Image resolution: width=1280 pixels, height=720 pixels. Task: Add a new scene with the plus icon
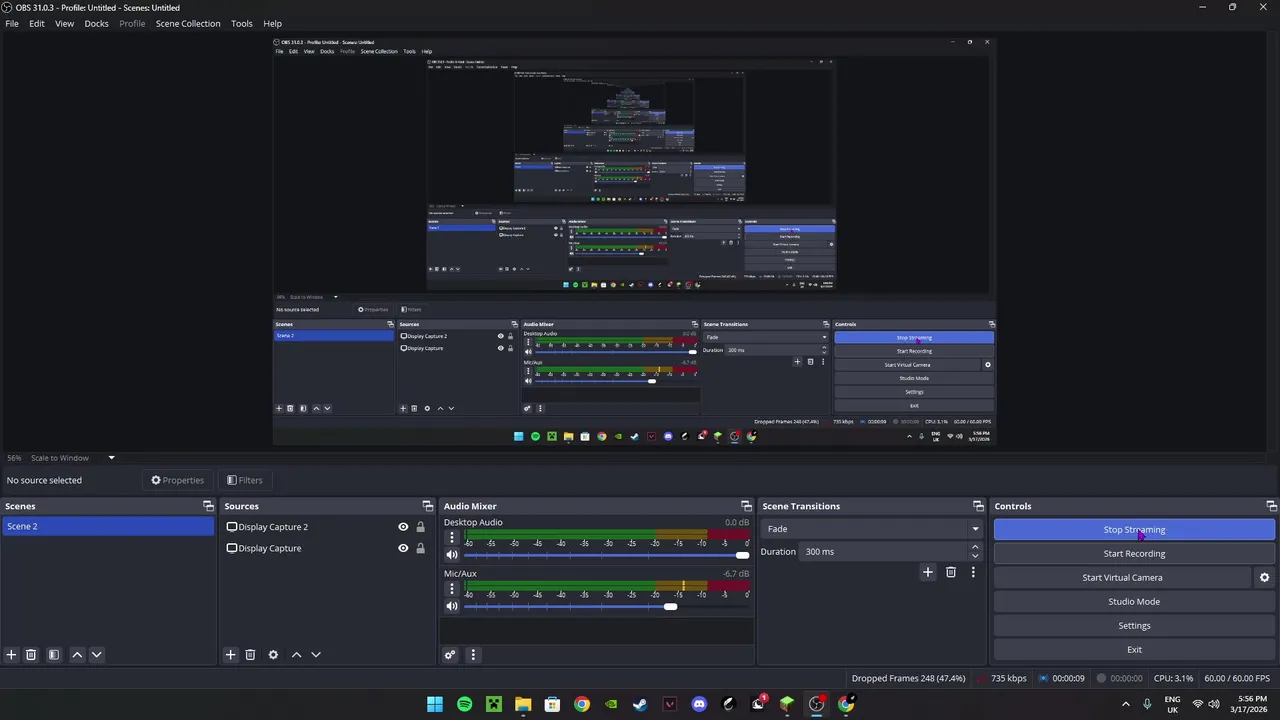(x=11, y=655)
